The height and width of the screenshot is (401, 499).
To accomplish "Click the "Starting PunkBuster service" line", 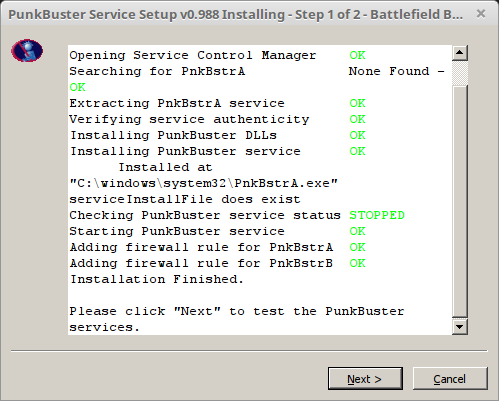I will [x=177, y=231].
